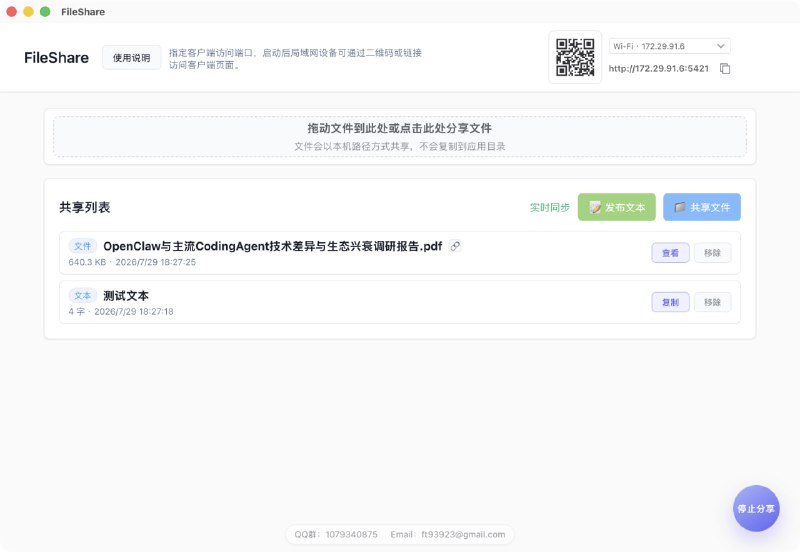Image resolution: width=800 pixels, height=552 pixels.
Task: Select the 测试文本 title
Action: pyautogui.click(x=126, y=296)
